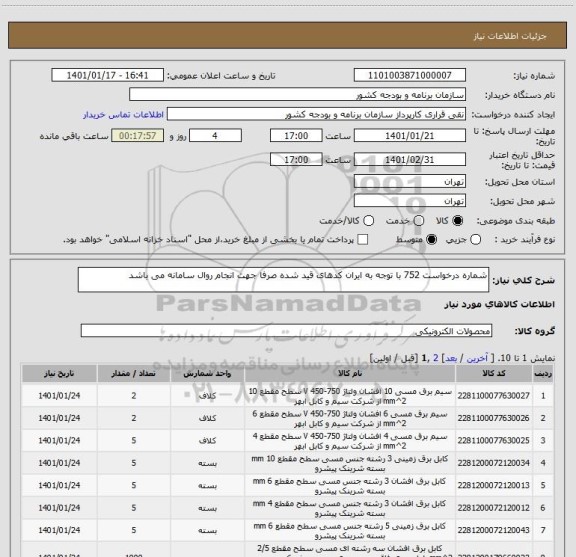
Task: Click the استان محل تحویل field
Action: click(x=410, y=182)
